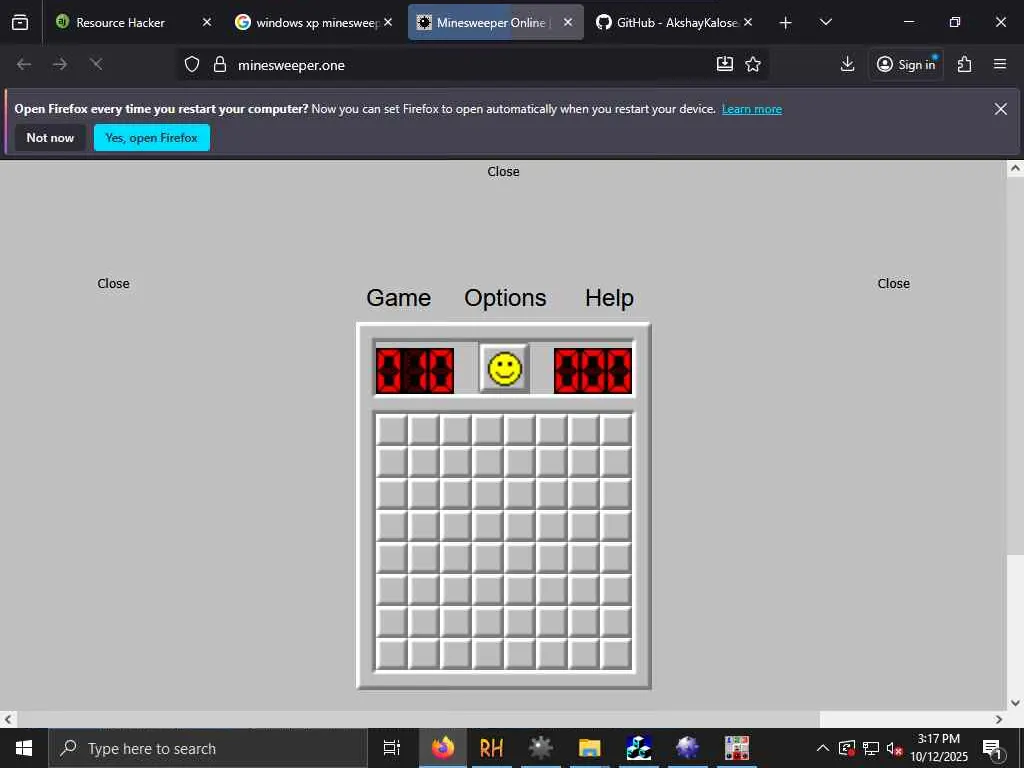Click the install site as app icon
Viewport: 1024px width, 768px height.
pyautogui.click(x=725, y=64)
